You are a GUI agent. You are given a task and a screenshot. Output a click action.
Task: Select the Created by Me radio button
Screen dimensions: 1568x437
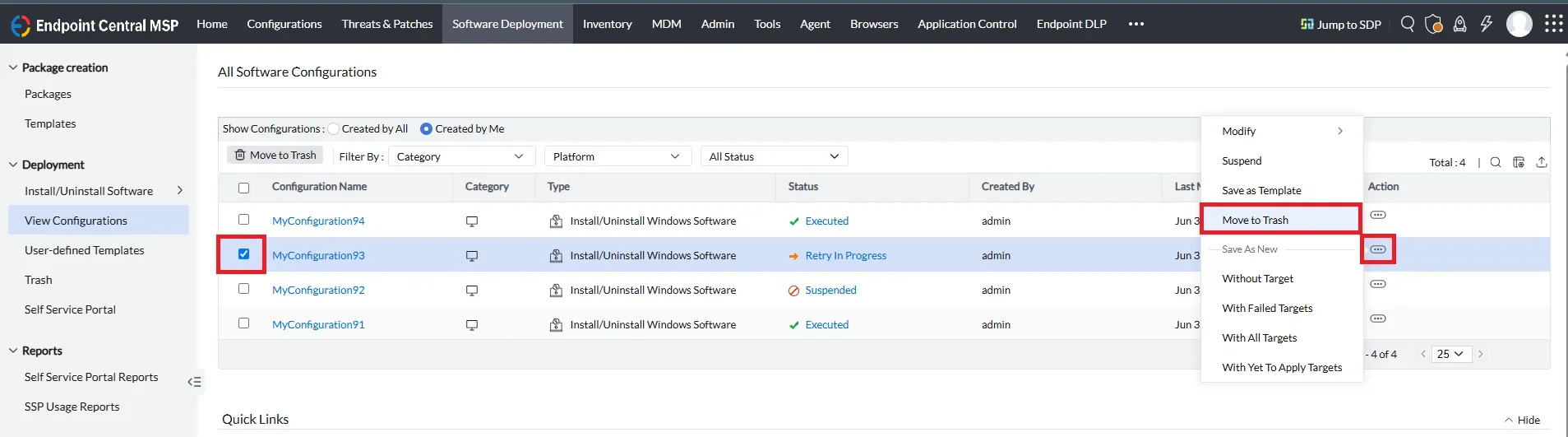coord(426,129)
